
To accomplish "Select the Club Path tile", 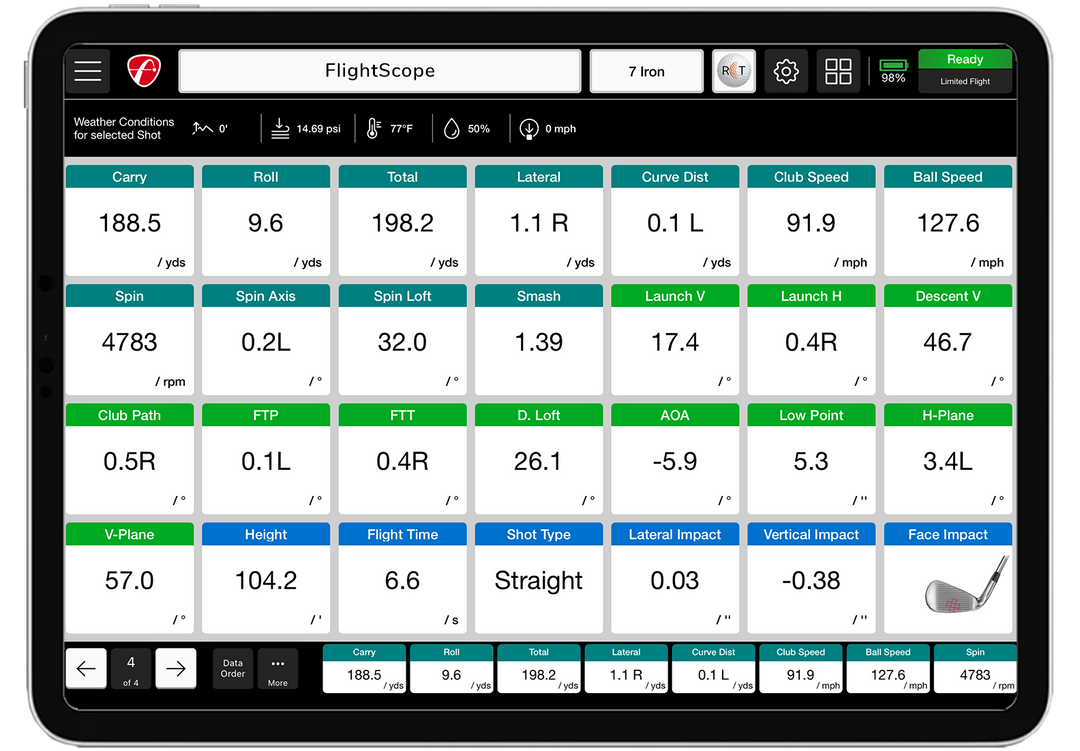I will (129, 459).
